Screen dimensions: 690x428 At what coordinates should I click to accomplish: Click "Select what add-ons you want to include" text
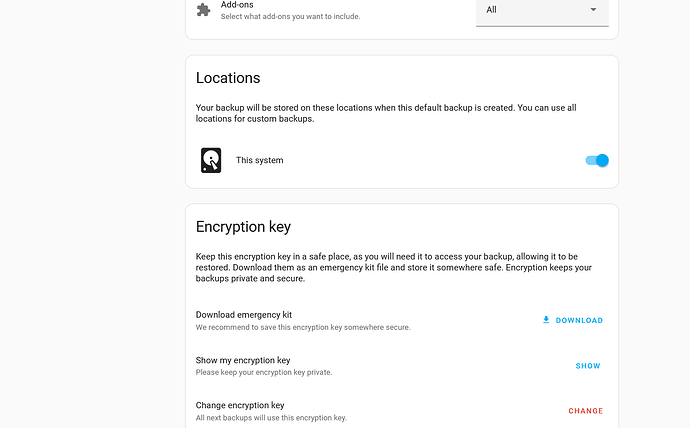290,16
